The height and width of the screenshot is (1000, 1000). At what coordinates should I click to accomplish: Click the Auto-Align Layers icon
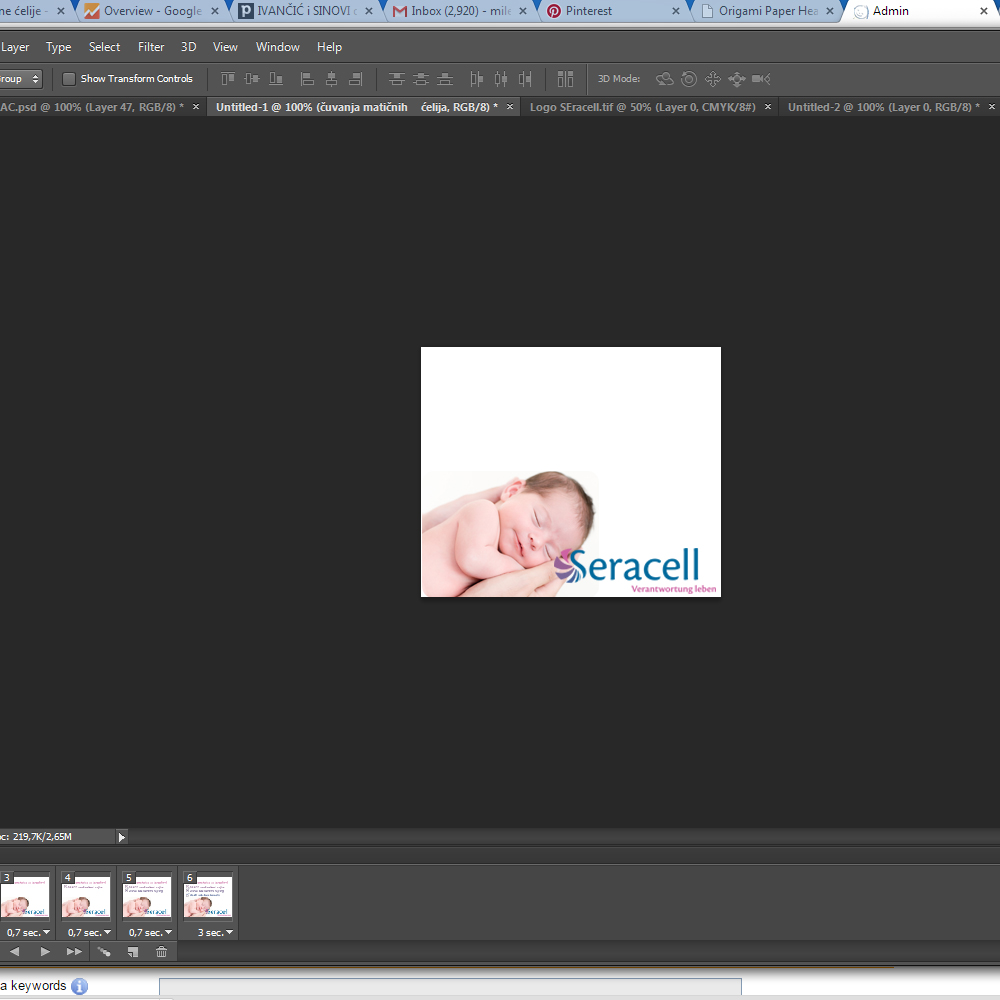coord(566,79)
